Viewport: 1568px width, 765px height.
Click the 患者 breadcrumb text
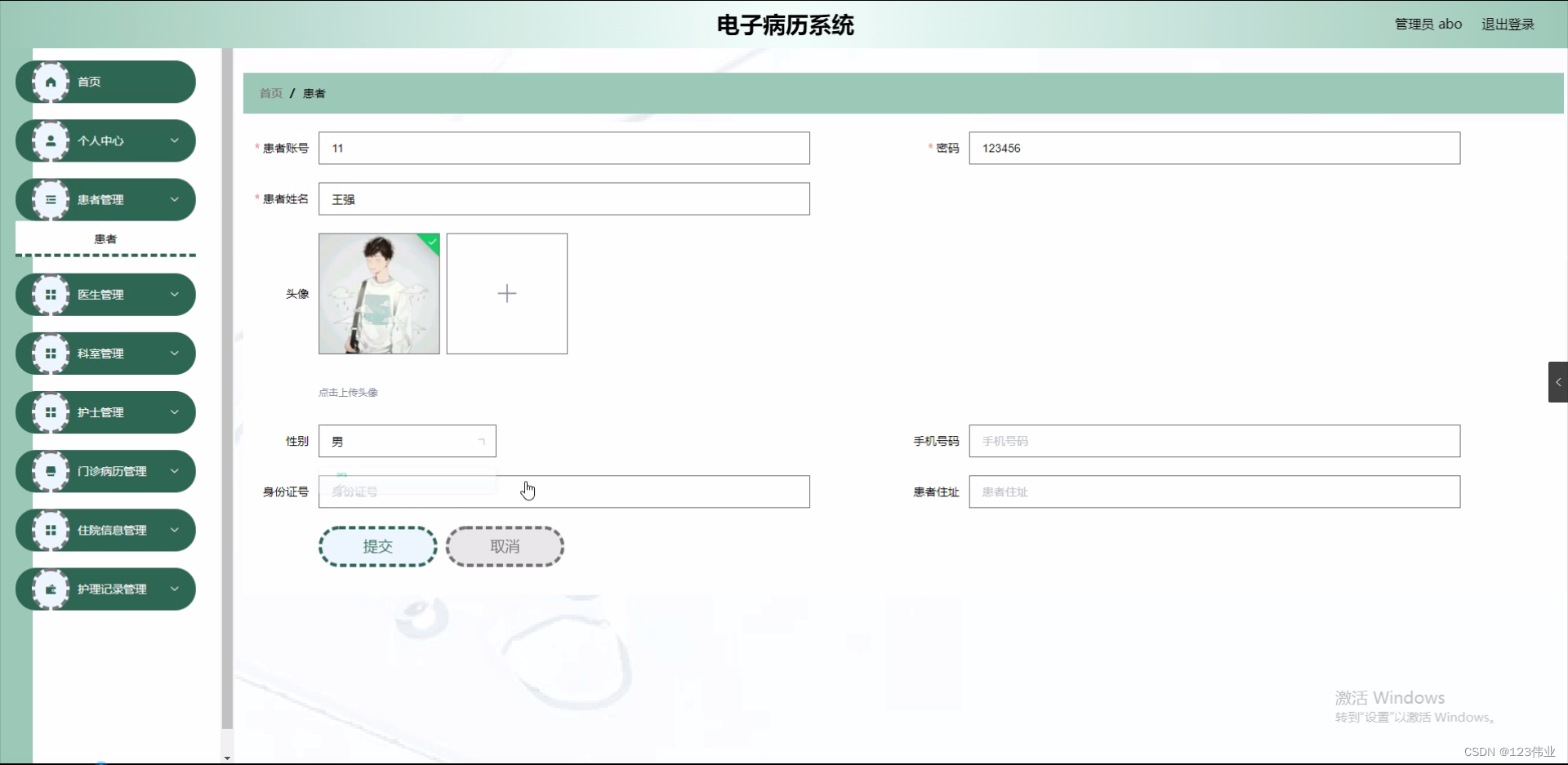[314, 93]
